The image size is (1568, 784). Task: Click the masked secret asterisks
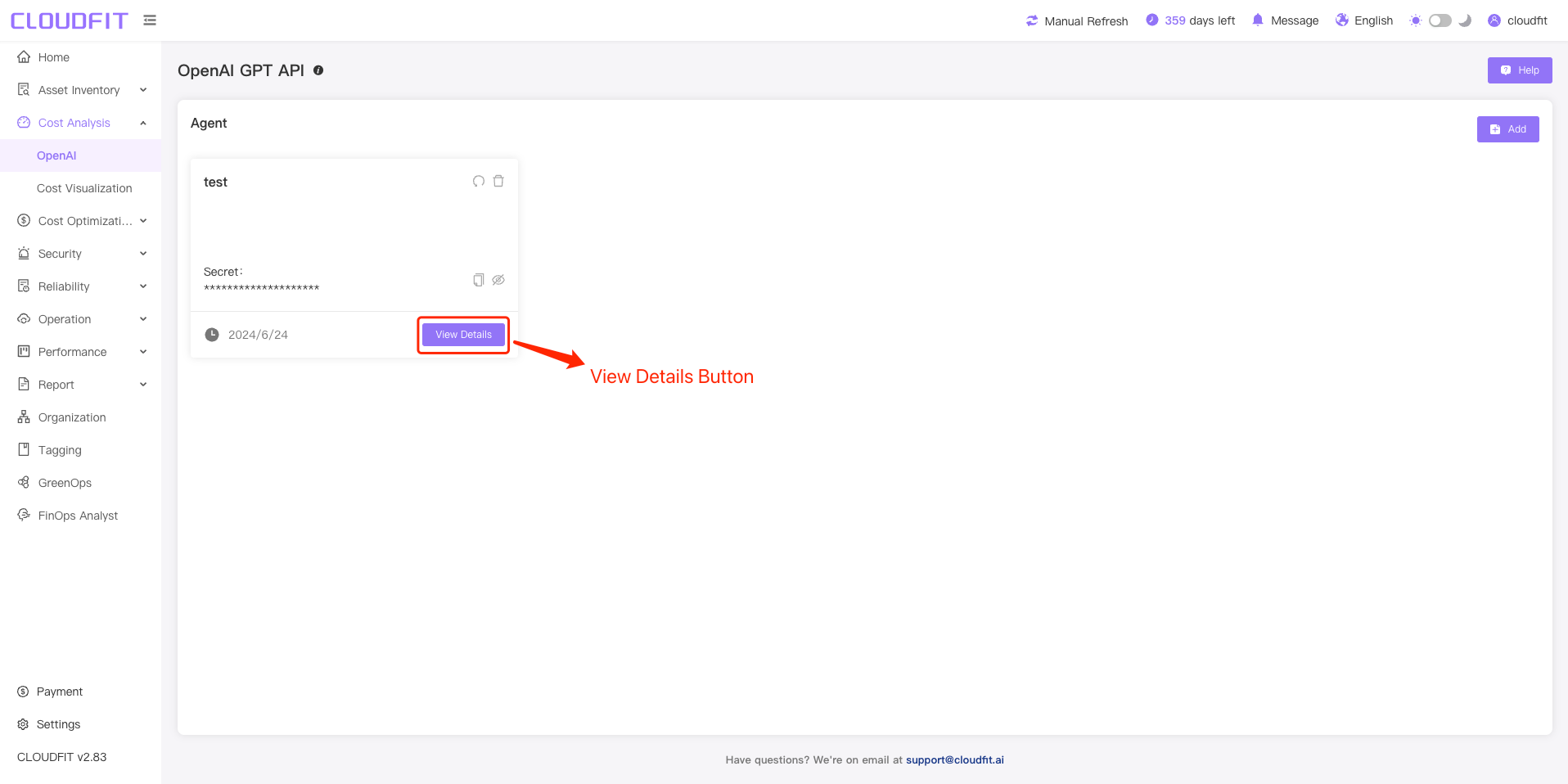261,288
